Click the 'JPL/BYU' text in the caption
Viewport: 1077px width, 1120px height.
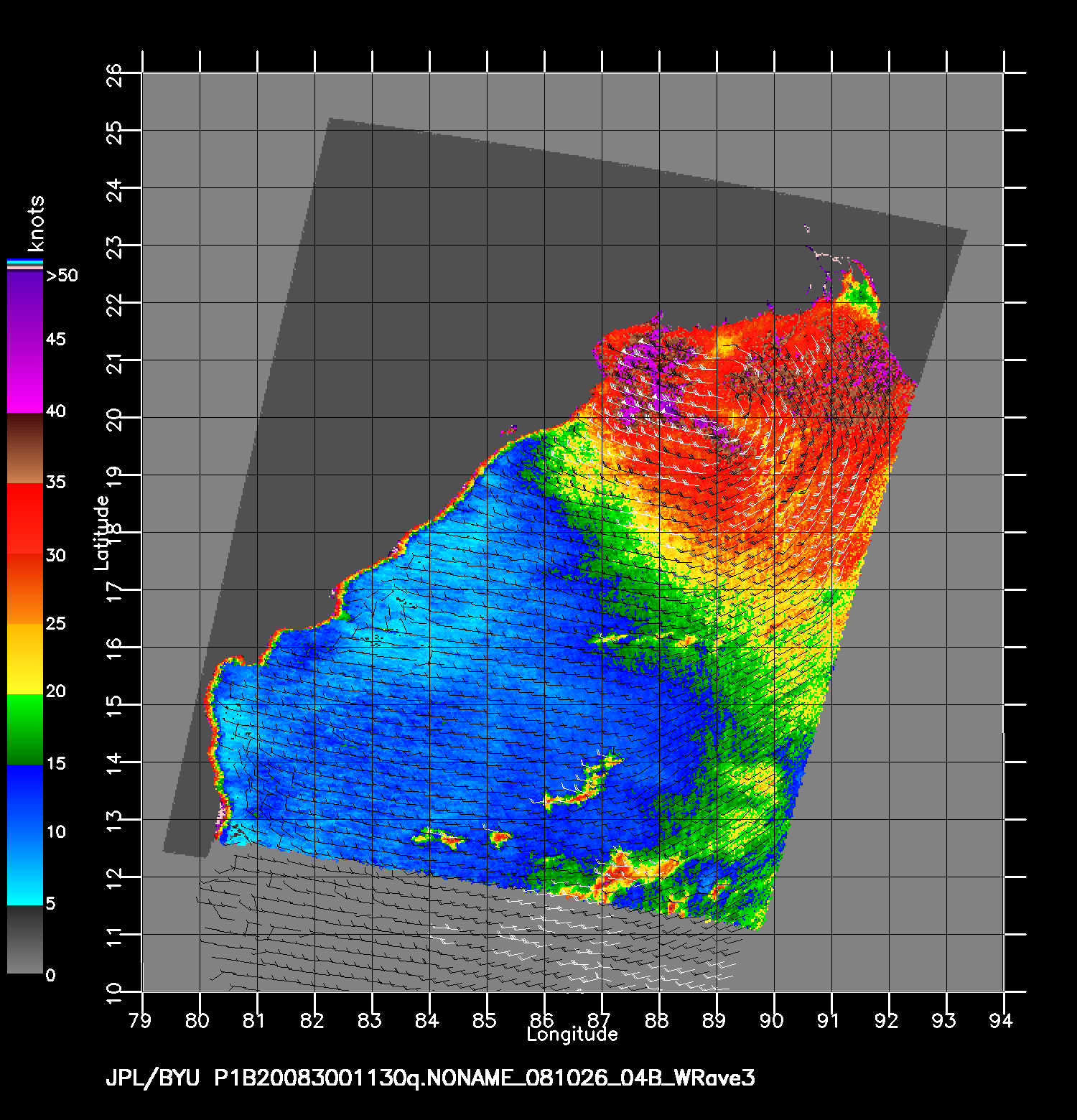(153, 1078)
